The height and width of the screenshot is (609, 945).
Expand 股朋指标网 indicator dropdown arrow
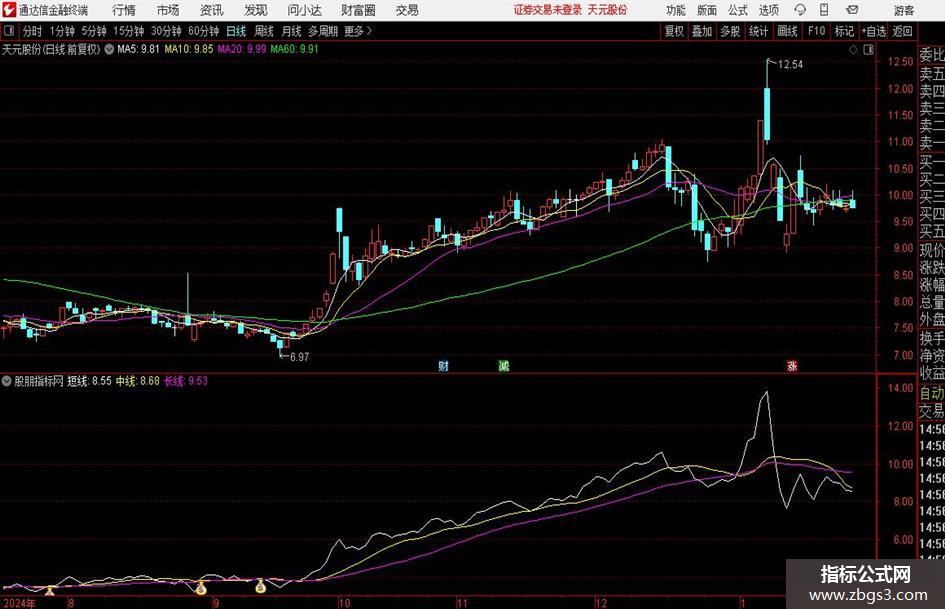[7, 381]
